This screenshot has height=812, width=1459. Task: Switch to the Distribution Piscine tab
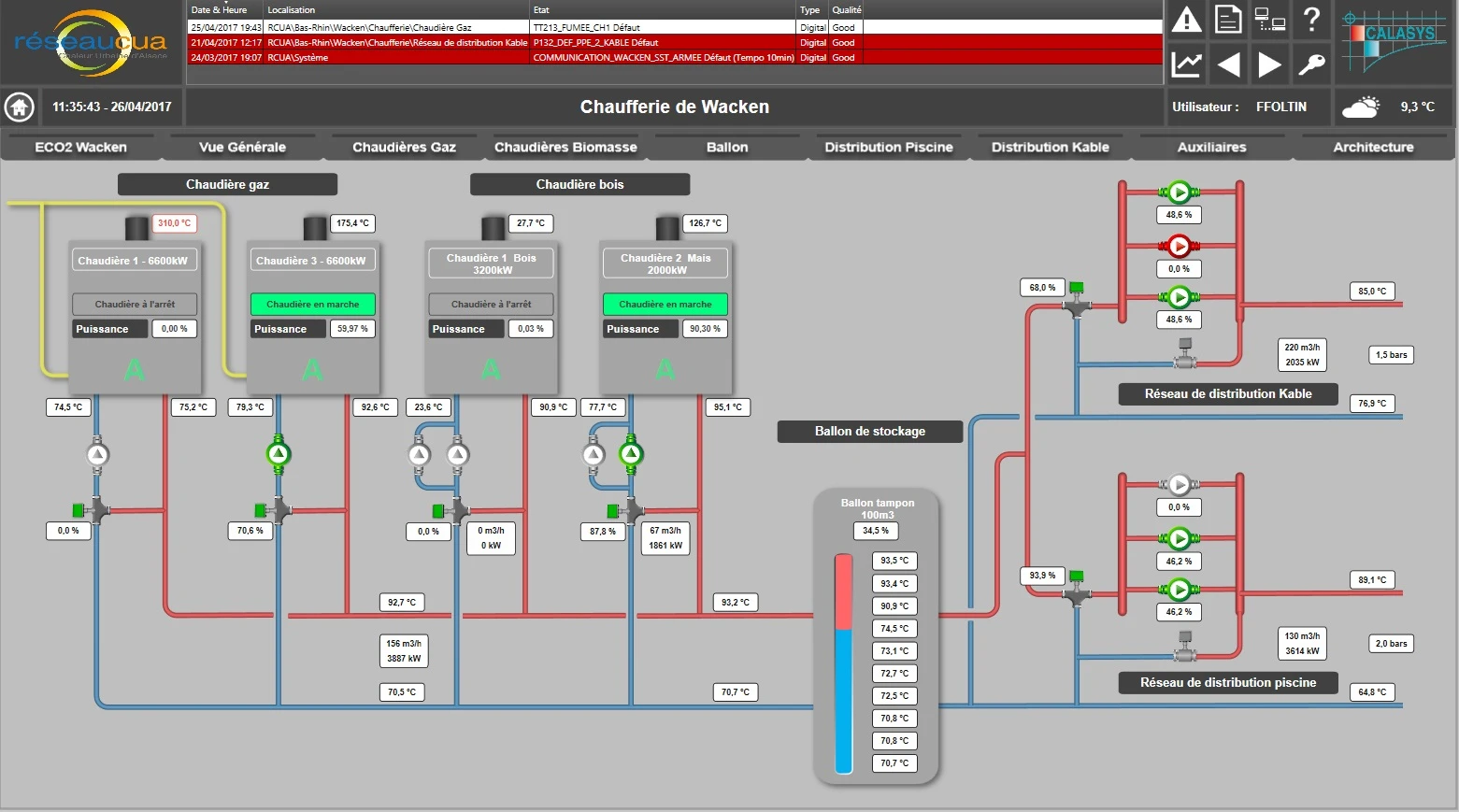coord(888,147)
